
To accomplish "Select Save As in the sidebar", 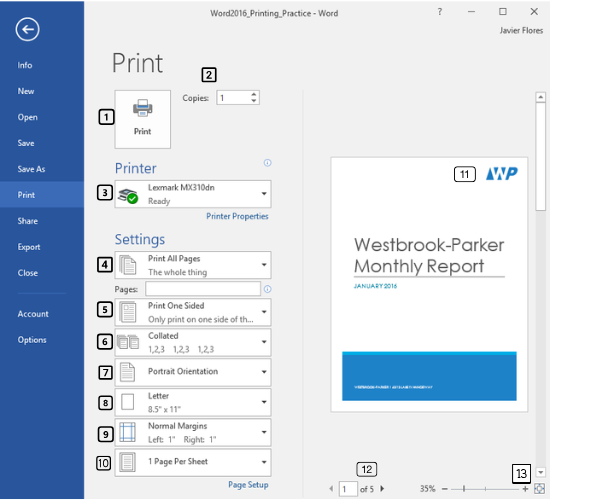I will [x=42, y=169].
